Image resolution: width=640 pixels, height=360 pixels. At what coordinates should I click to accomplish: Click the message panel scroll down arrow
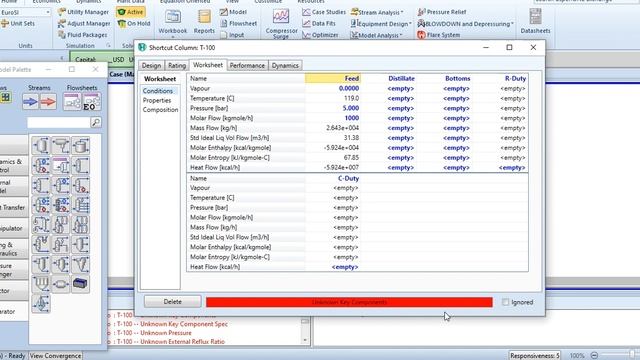click(x=305, y=340)
